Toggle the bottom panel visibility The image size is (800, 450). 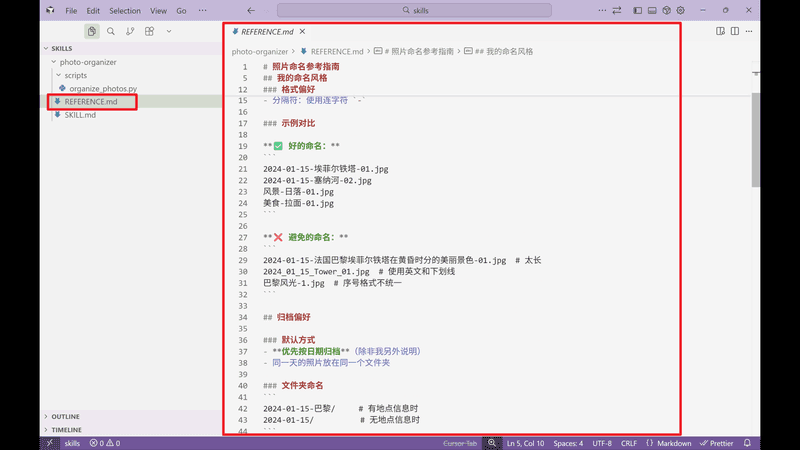[651, 10]
